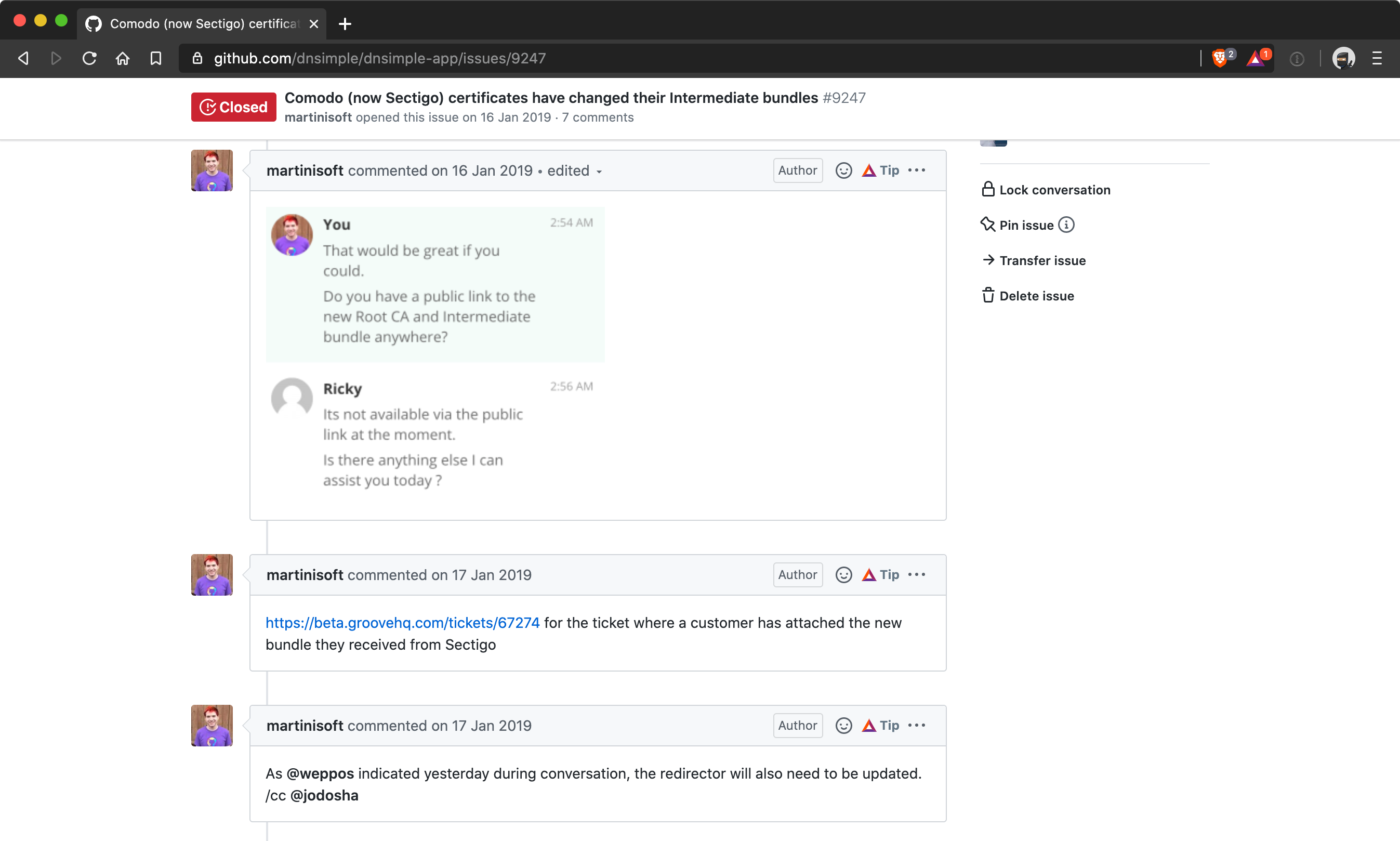The width and height of the screenshot is (1400, 841).
Task: Show info about pinning issues
Action: pyautogui.click(x=1066, y=225)
